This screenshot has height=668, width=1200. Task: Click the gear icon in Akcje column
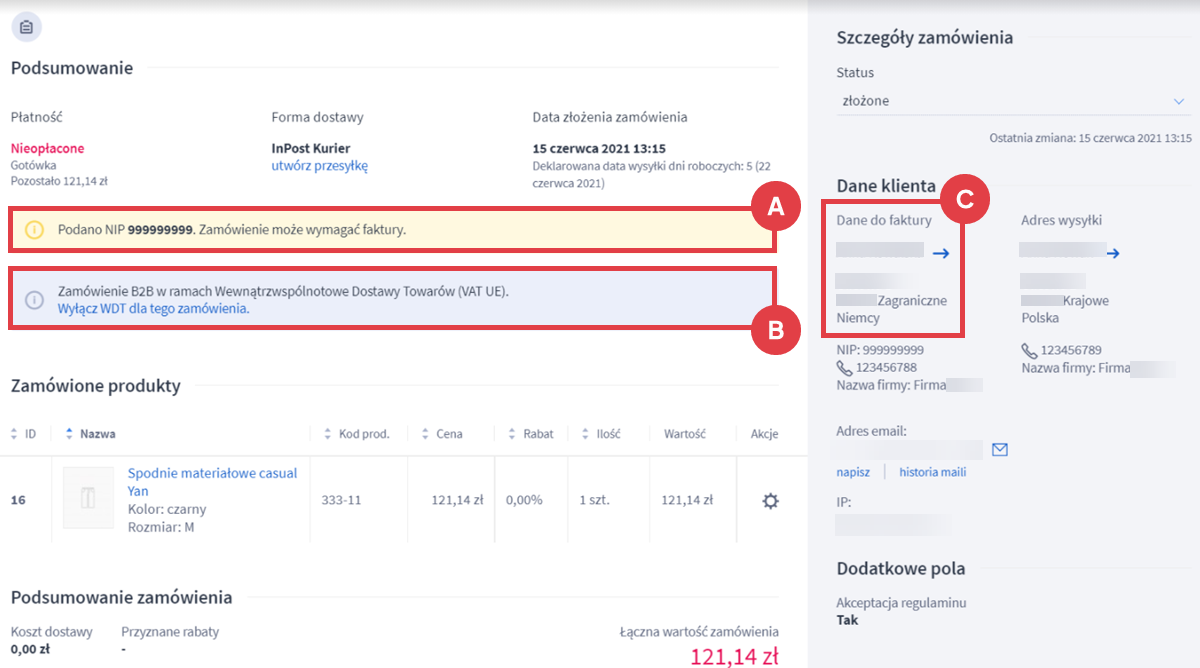coord(770,501)
